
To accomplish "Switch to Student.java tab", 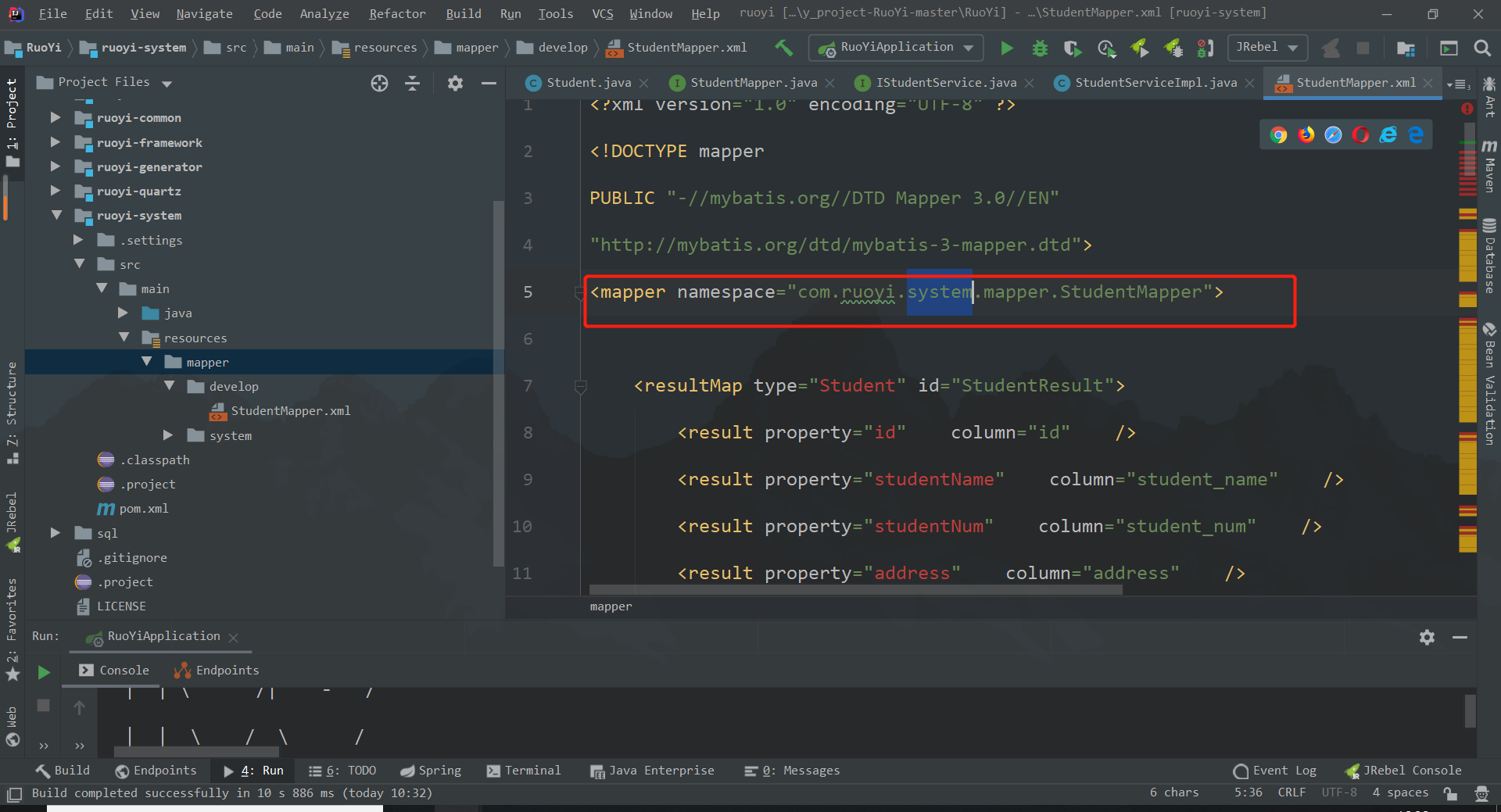I will pyautogui.click(x=588, y=83).
